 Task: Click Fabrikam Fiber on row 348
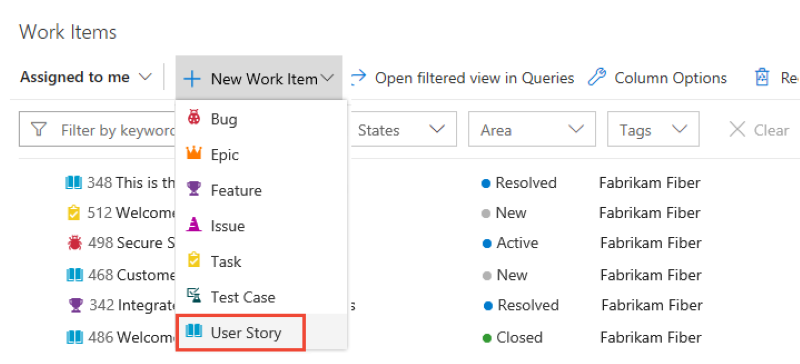coord(649,183)
